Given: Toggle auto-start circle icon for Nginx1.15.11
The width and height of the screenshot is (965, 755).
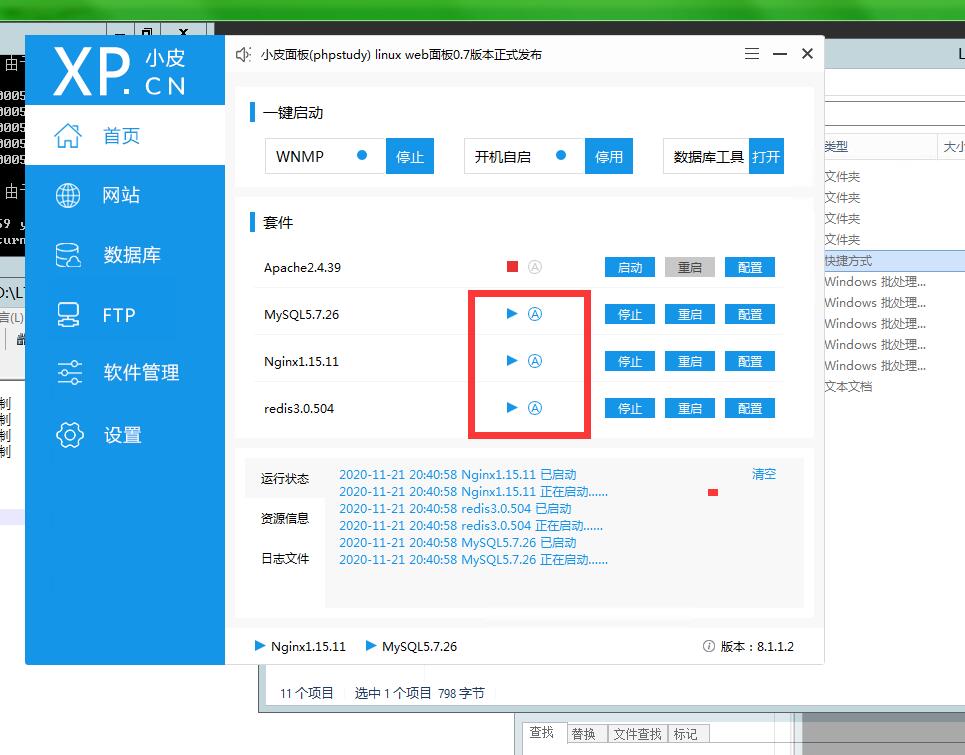Looking at the screenshot, I should point(535,361).
